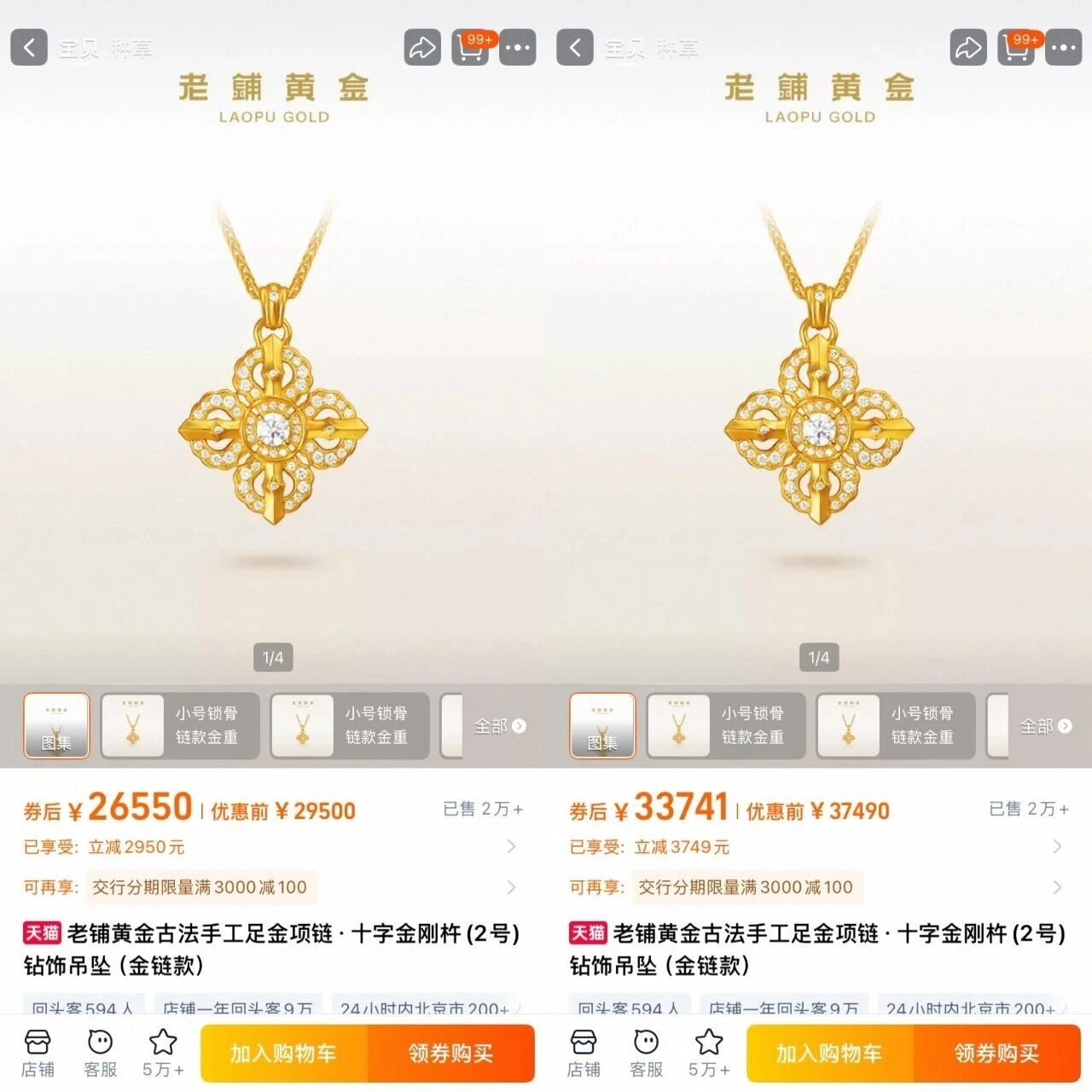The image size is (1092, 1092).
Task: Open shopping cart in left screenshot
Action: [x=470, y=48]
